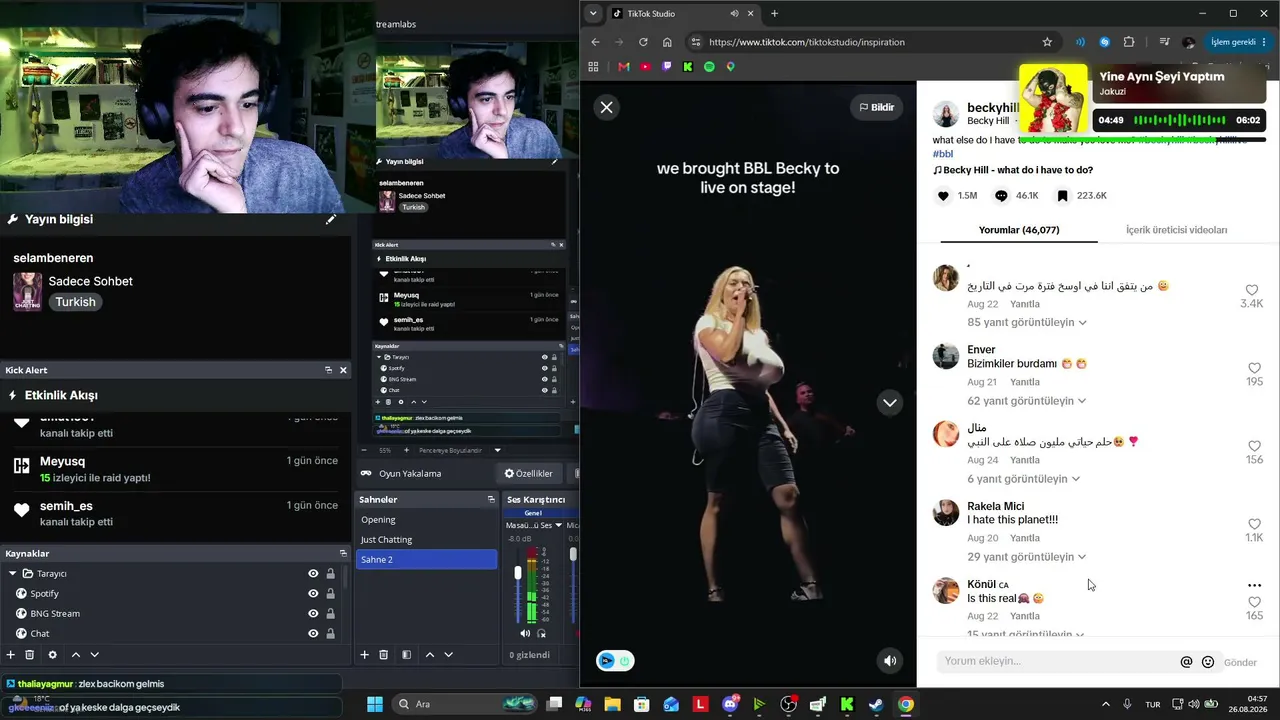Open Twitch bookmark in bookmarks bar
The height and width of the screenshot is (720, 1280).
[x=667, y=67]
